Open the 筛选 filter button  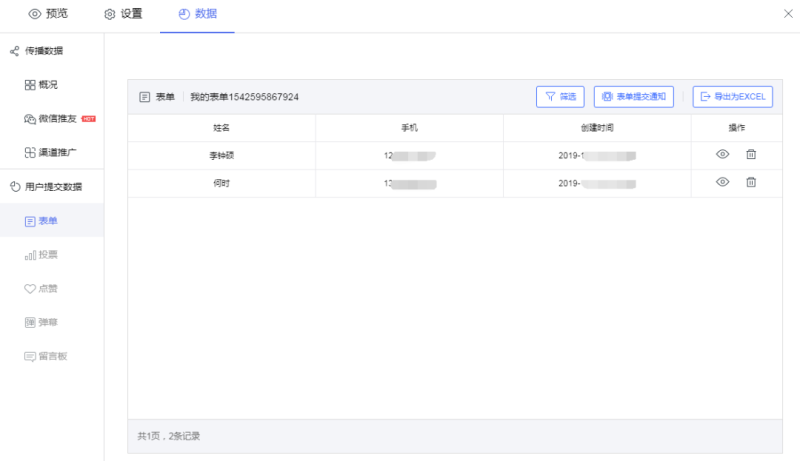[560, 97]
